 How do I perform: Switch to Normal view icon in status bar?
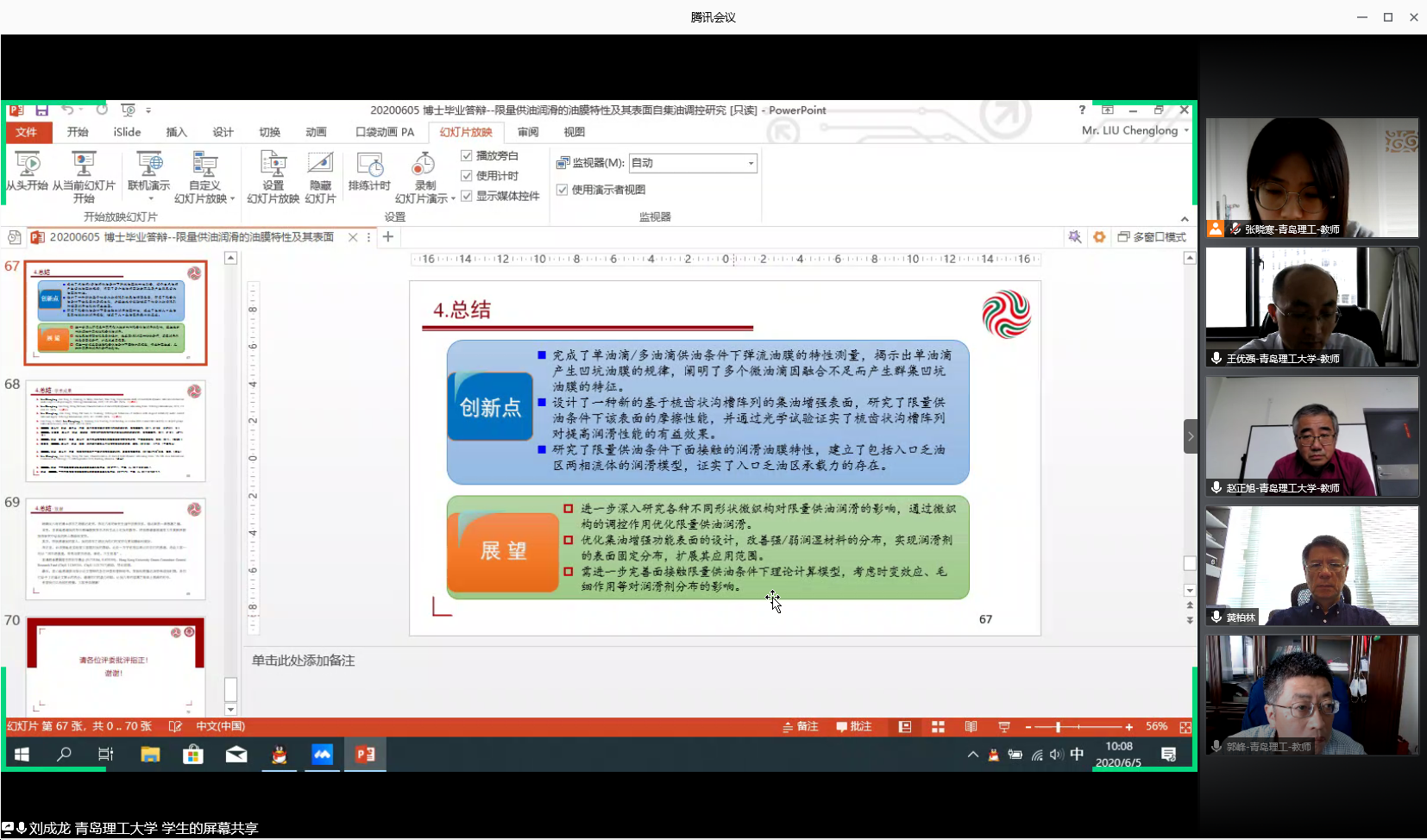point(904,727)
